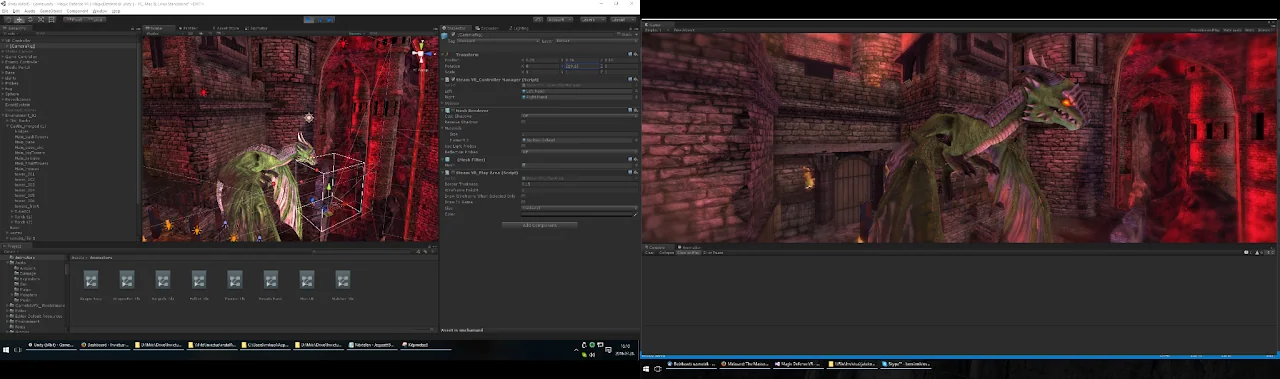This screenshot has height=379, width=1280.
Task: Click the volume icon in system tray
Action: 592,354
